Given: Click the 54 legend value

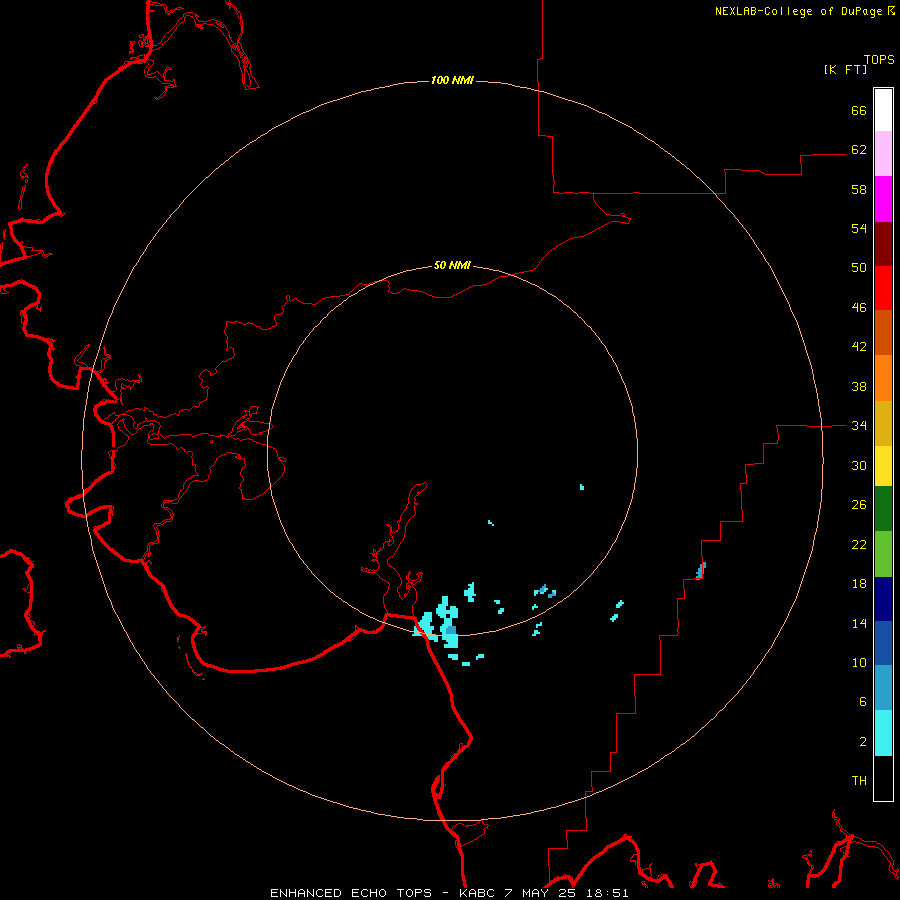Looking at the screenshot, I should tap(859, 228).
